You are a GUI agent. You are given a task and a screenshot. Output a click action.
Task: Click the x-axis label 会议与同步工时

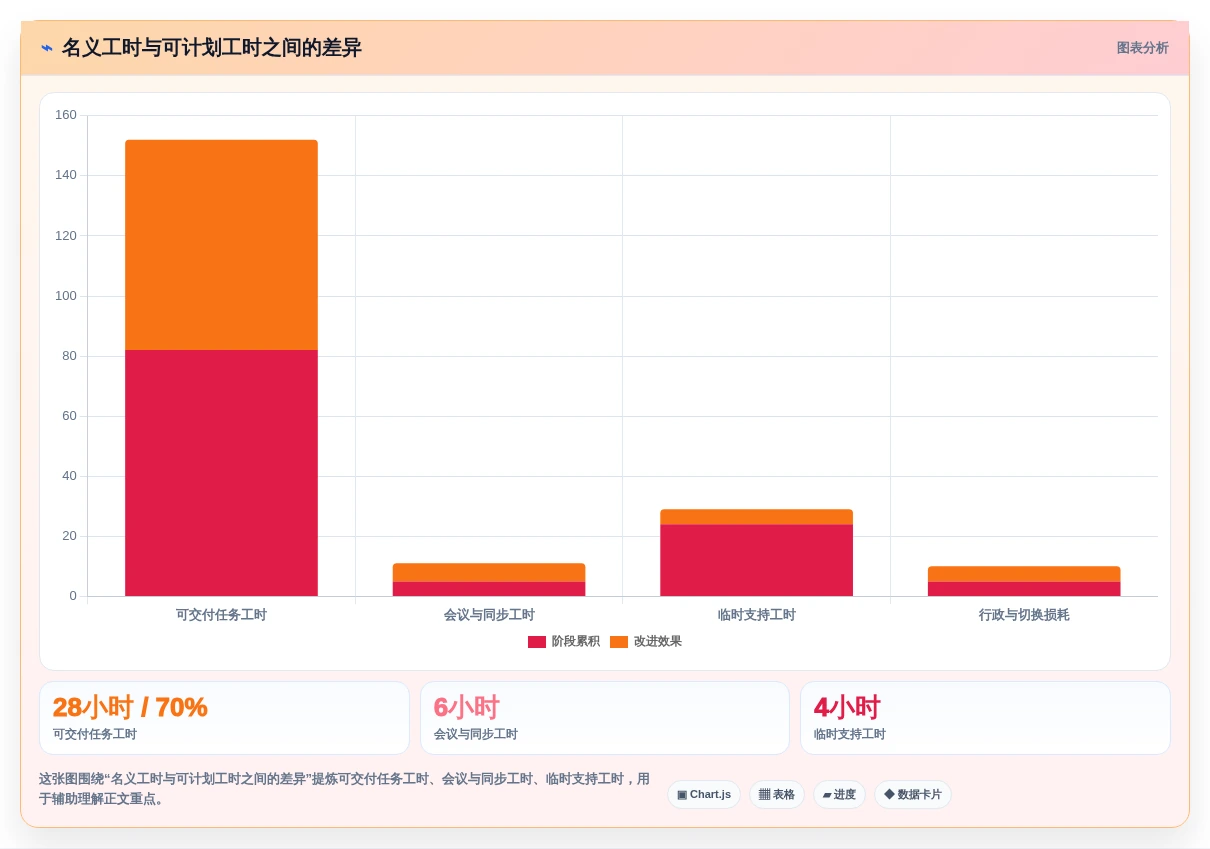tap(489, 615)
